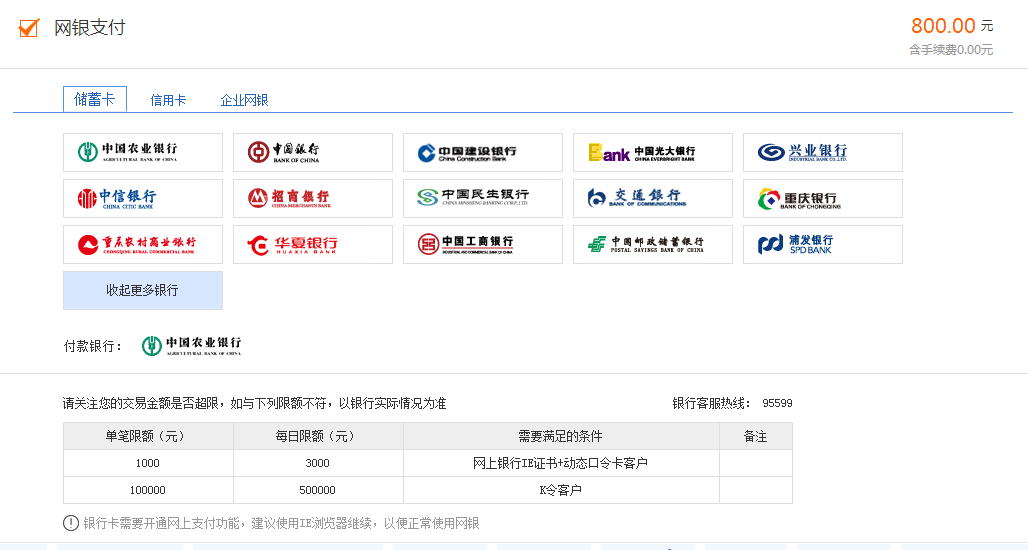
Task: Toggle the 网银支付 checkbox
Action: click(29, 28)
